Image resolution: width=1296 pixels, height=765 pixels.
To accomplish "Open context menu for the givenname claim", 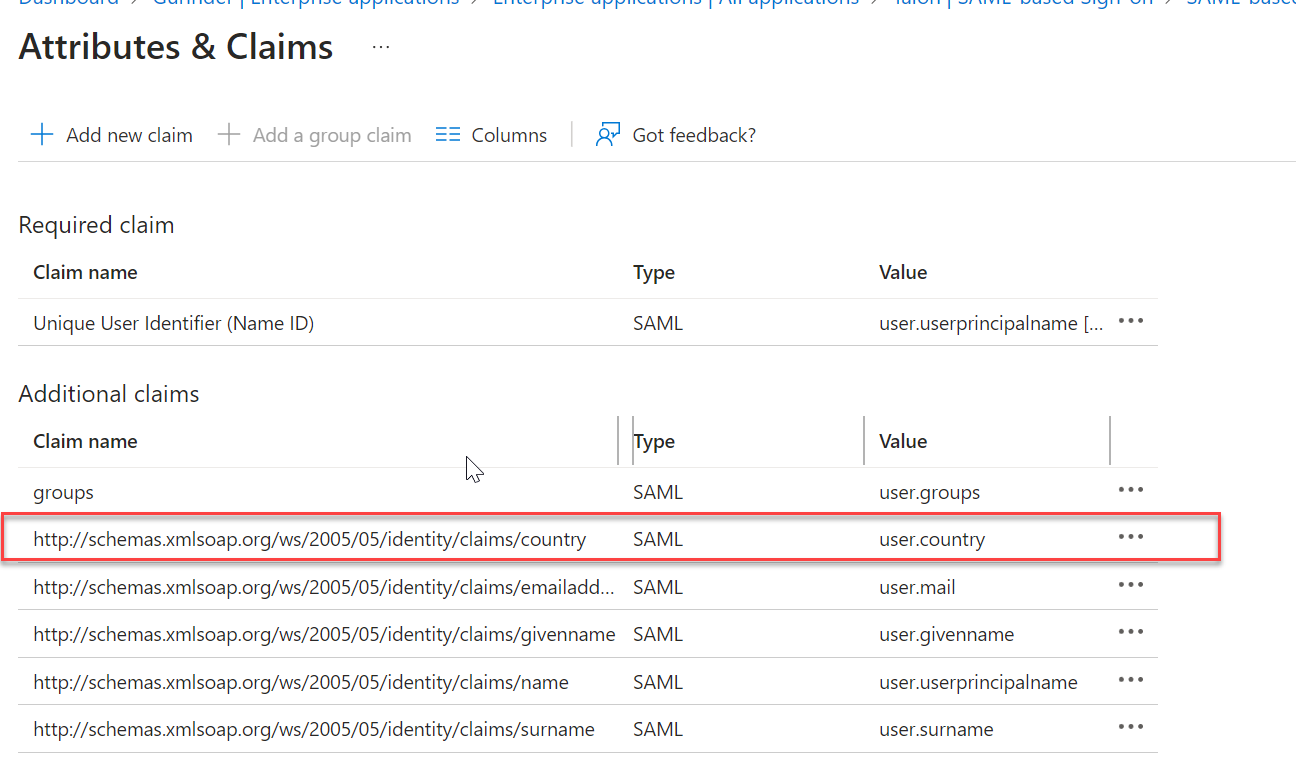I will pyautogui.click(x=1130, y=633).
